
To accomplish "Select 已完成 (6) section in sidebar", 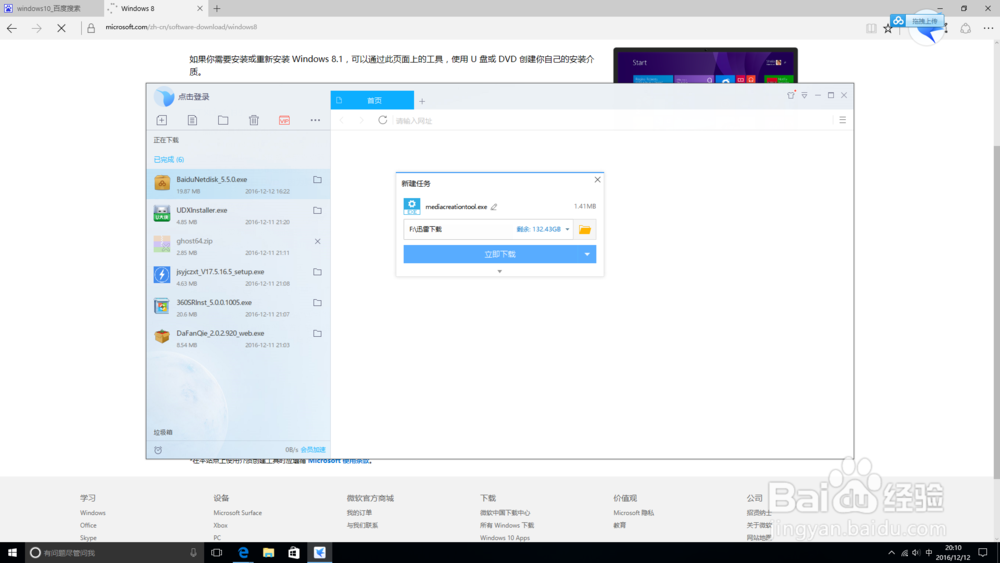I will (x=168, y=159).
